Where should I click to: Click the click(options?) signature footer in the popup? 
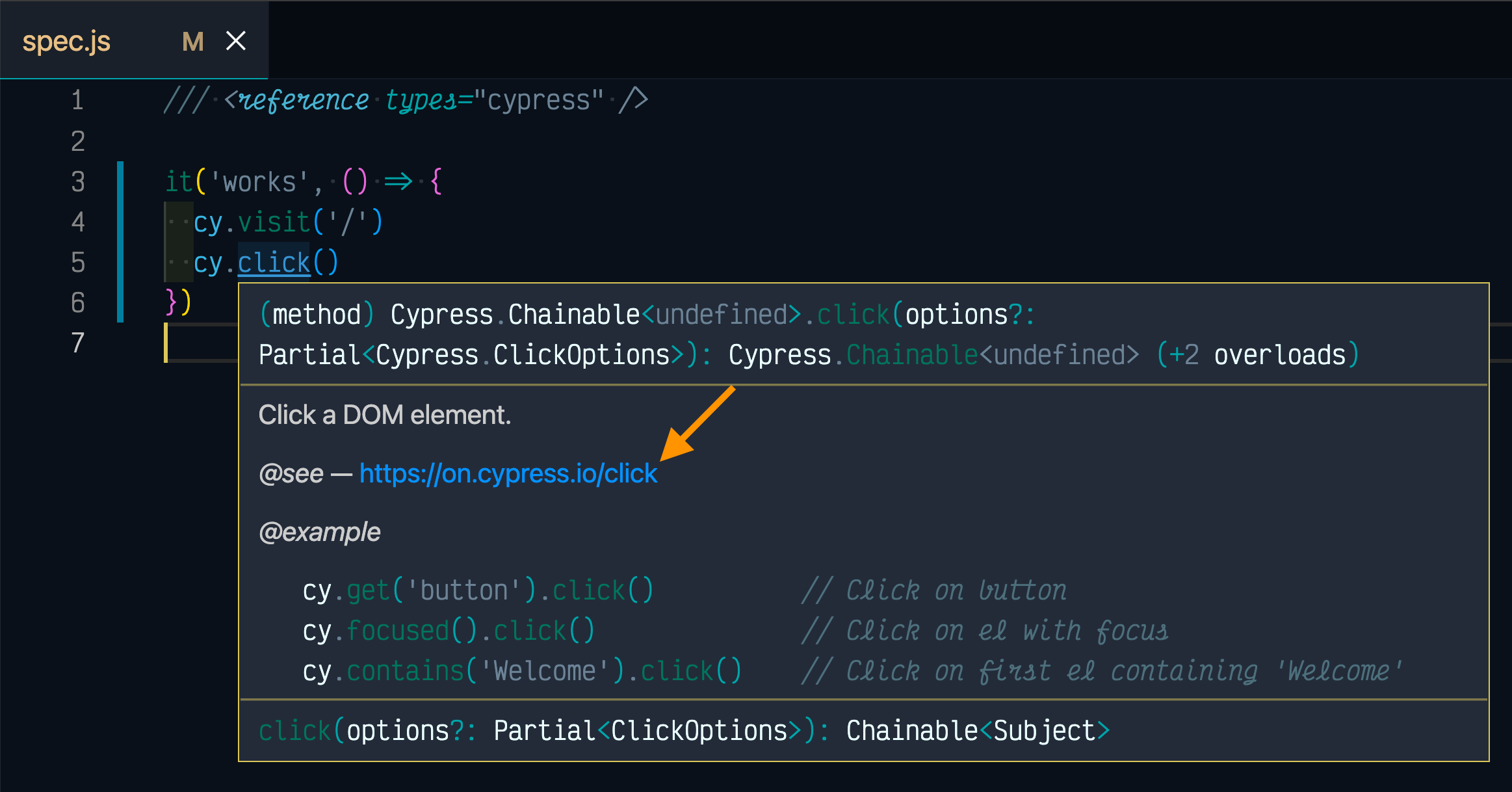(683, 731)
